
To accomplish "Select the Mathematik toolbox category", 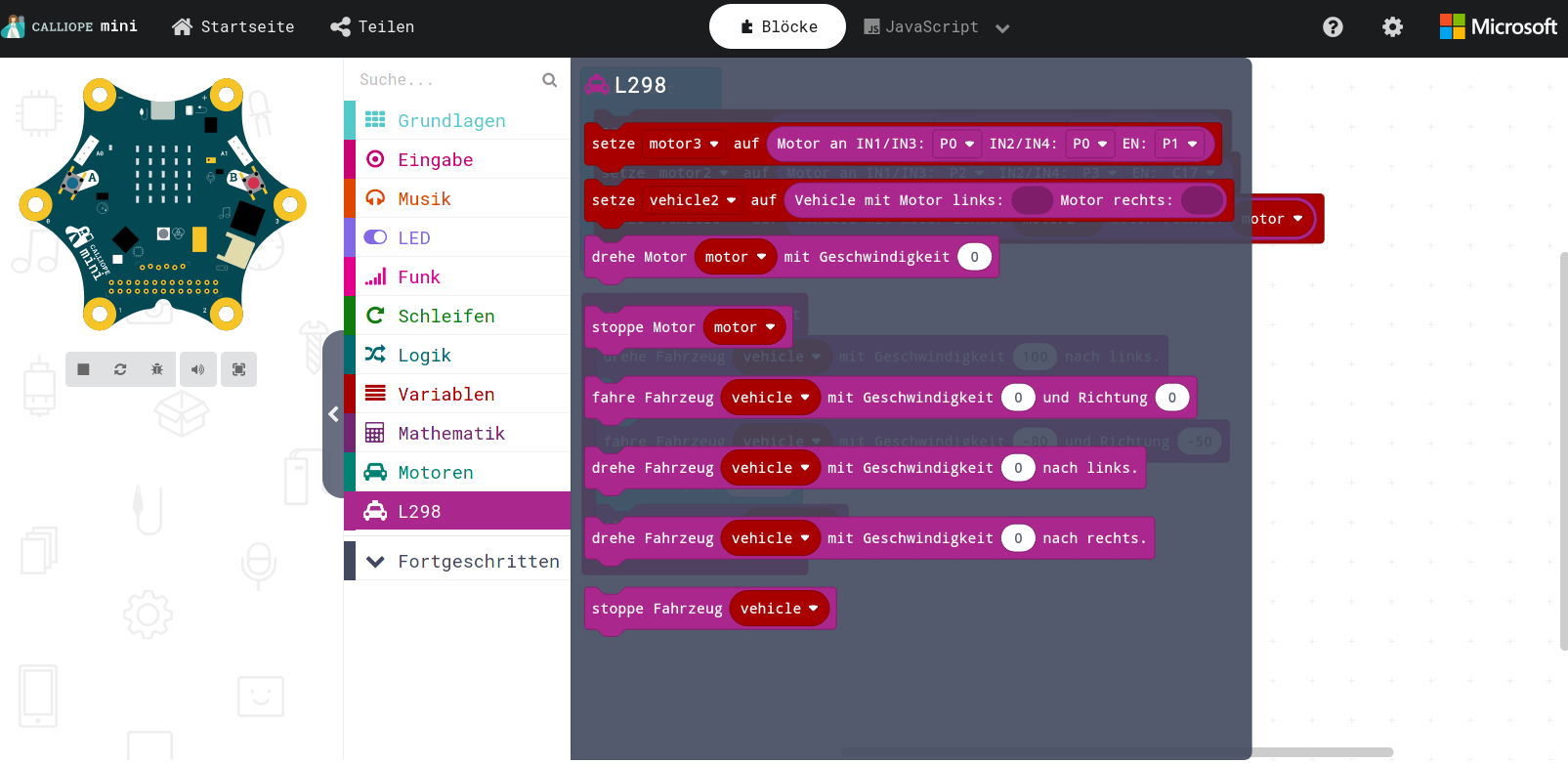I will point(457,433).
